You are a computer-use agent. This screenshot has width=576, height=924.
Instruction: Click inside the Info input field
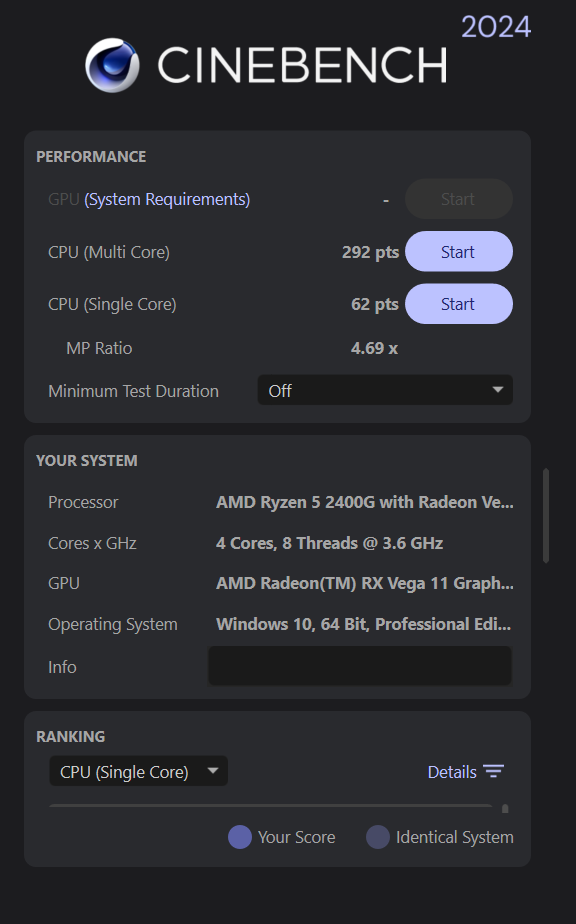pyautogui.click(x=360, y=666)
